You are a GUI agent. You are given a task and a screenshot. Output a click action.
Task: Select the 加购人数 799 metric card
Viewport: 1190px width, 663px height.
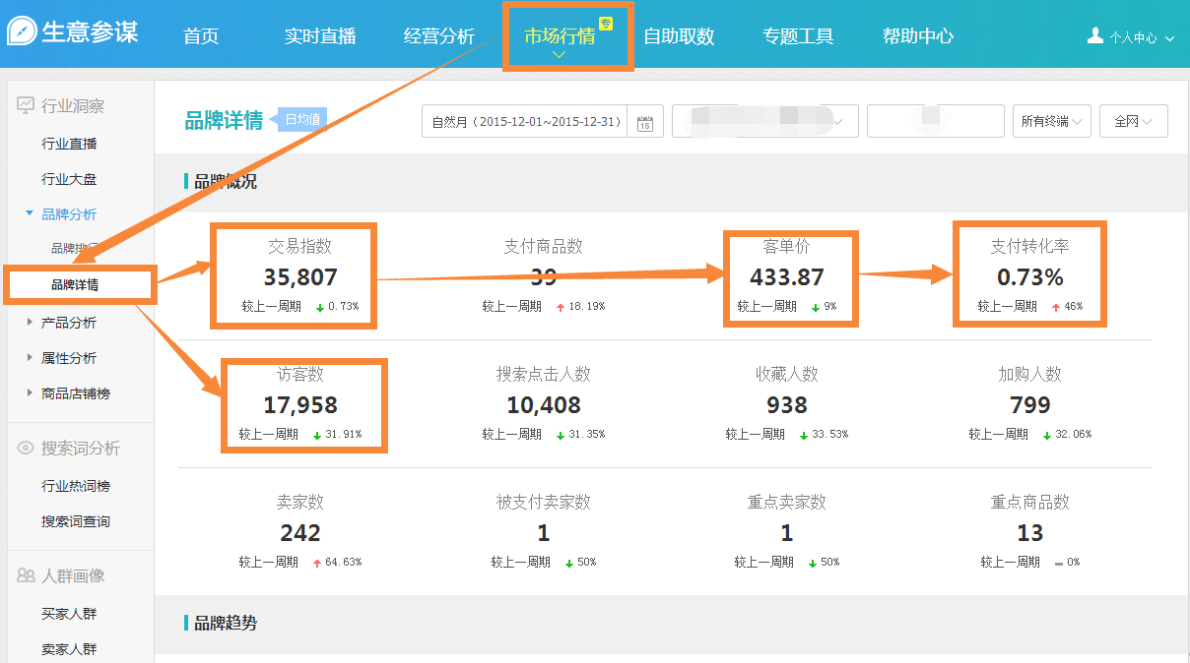tap(1029, 404)
